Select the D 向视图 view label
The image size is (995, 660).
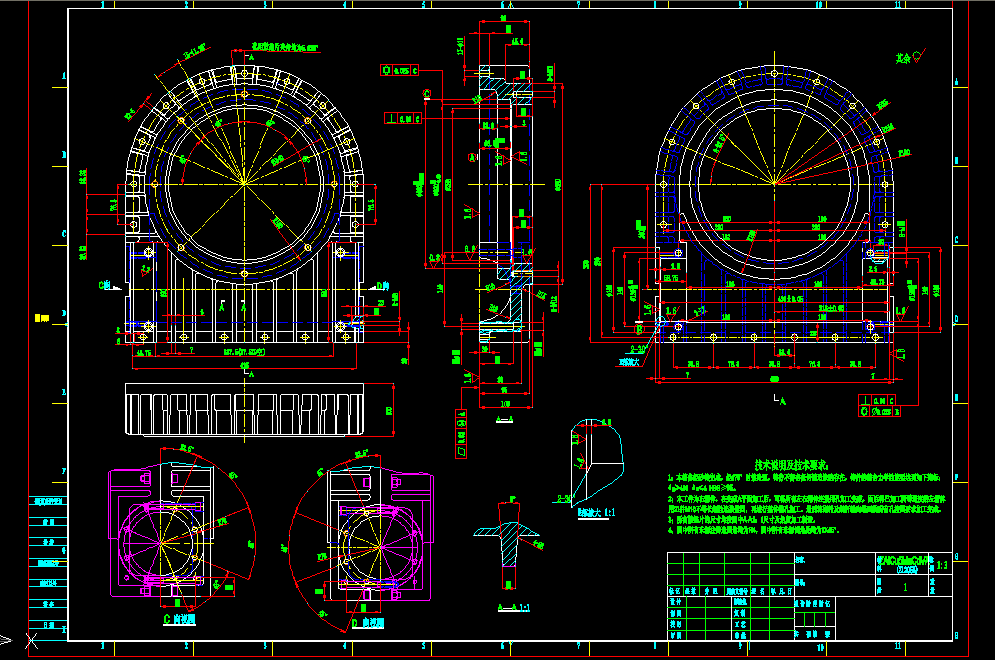367,621
